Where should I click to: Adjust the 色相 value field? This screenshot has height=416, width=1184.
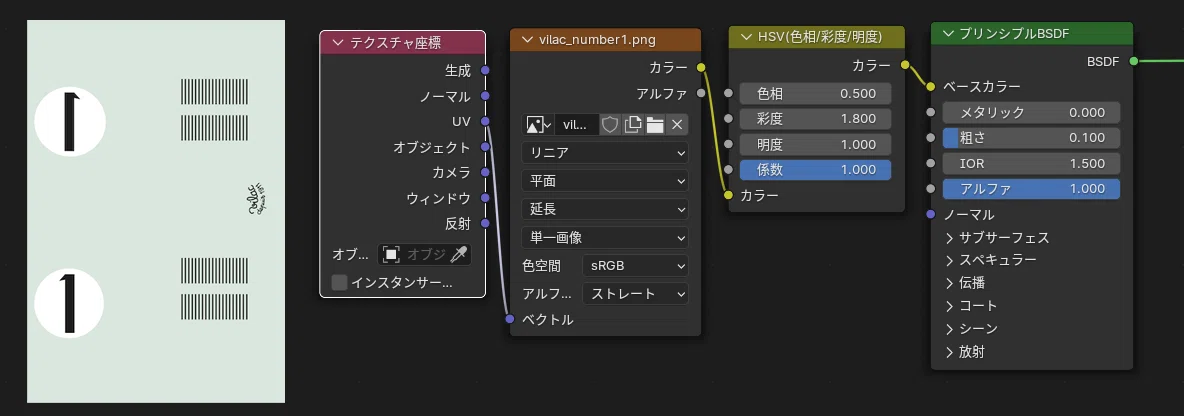pos(816,94)
